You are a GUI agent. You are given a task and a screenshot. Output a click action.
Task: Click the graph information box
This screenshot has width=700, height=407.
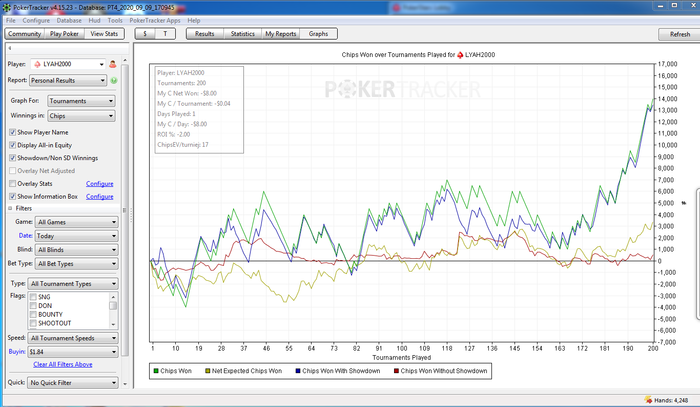(x=199, y=110)
